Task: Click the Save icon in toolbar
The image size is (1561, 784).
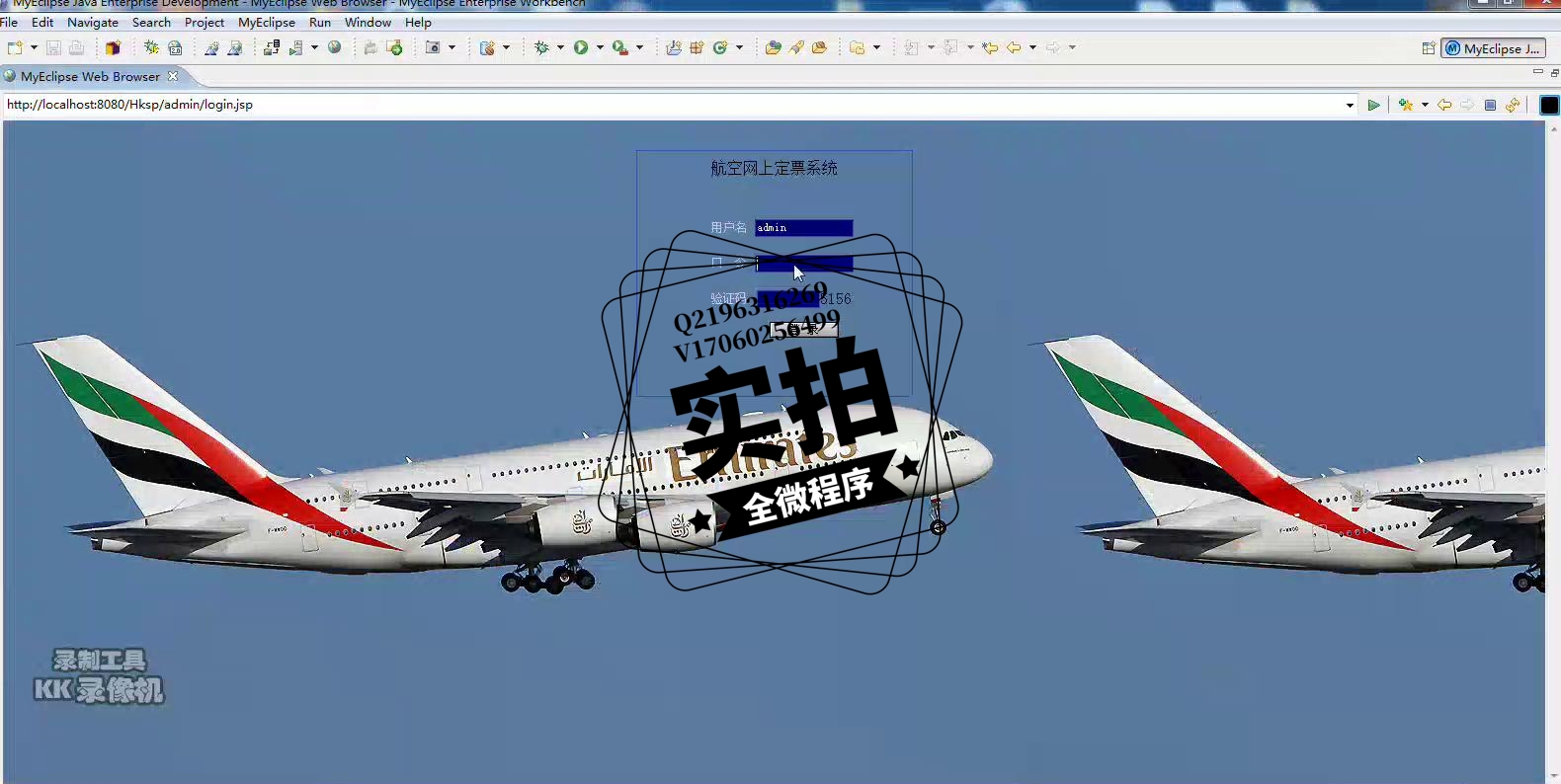Action: click(53, 47)
